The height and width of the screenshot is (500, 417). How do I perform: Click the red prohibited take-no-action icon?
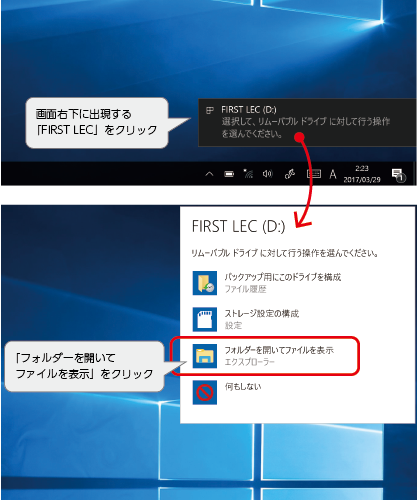[205, 392]
